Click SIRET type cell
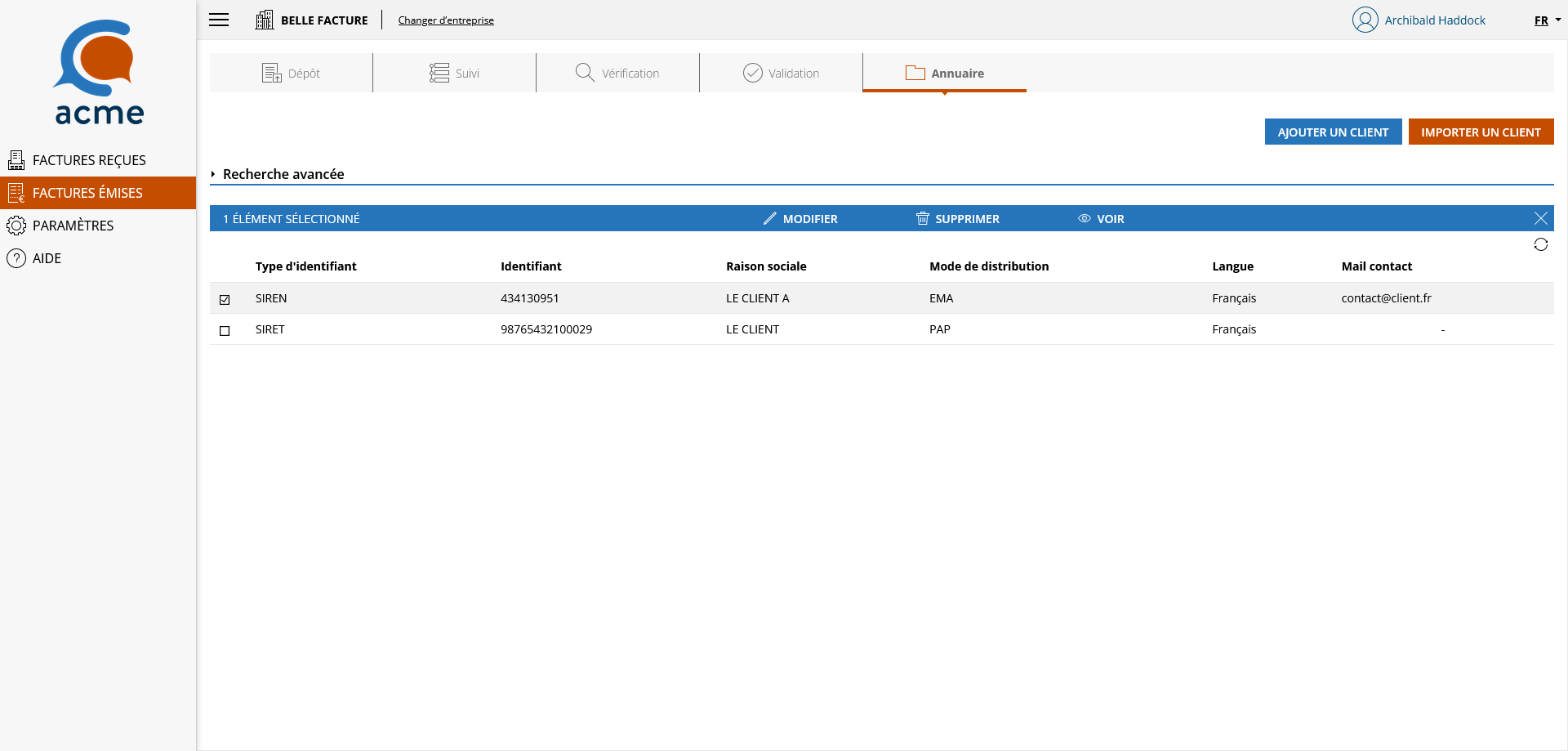 269,329
